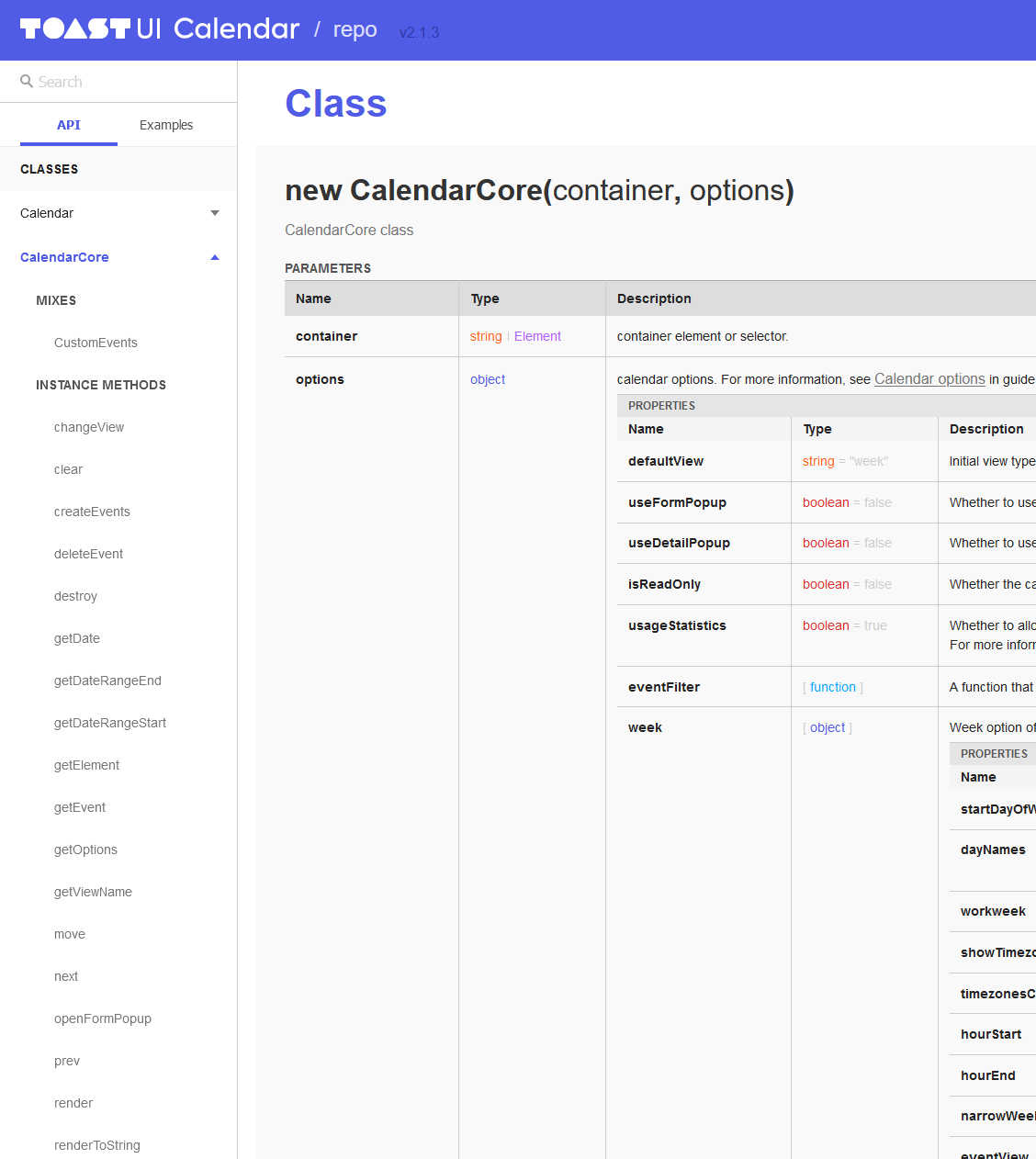Expand the Calendar class in the sidebar
Screen dimensions: 1036x1159
tap(214, 212)
